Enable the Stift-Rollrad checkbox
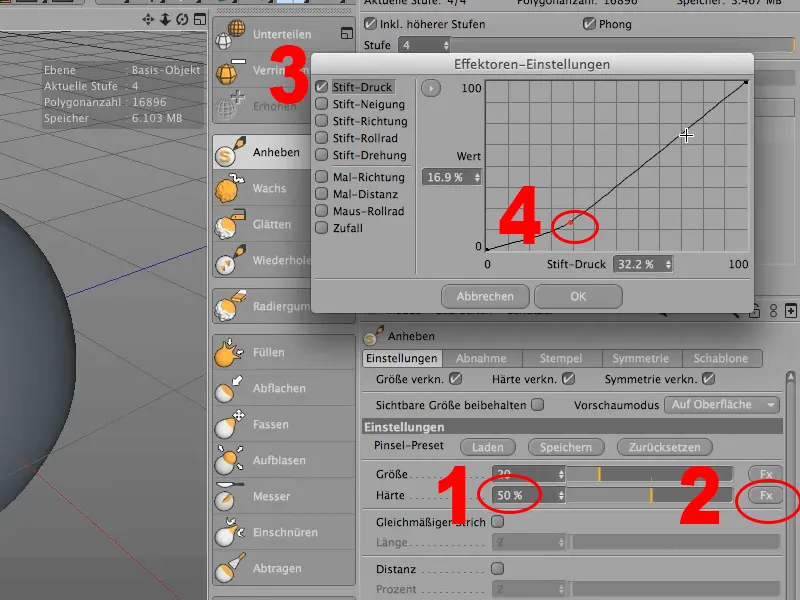Image resolution: width=800 pixels, height=600 pixels. point(321,138)
